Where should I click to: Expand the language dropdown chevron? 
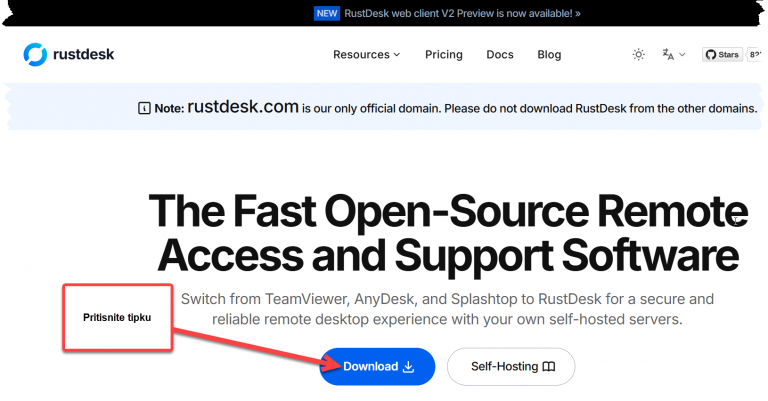pos(682,55)
